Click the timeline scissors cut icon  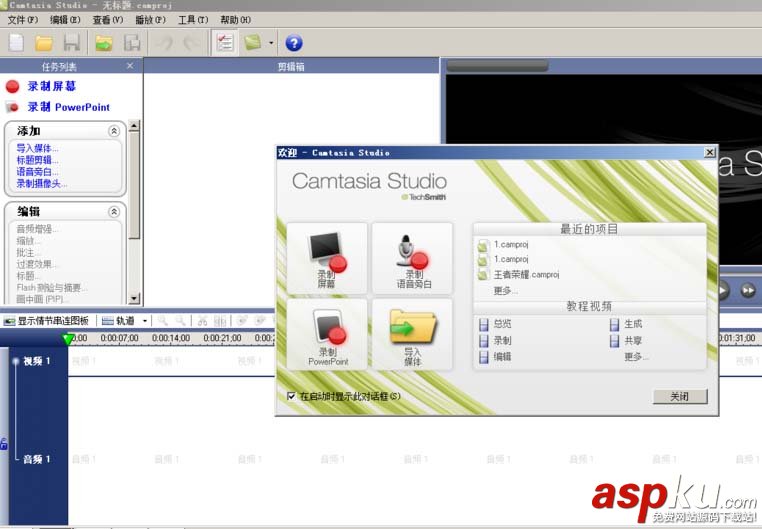pos(203,321)
